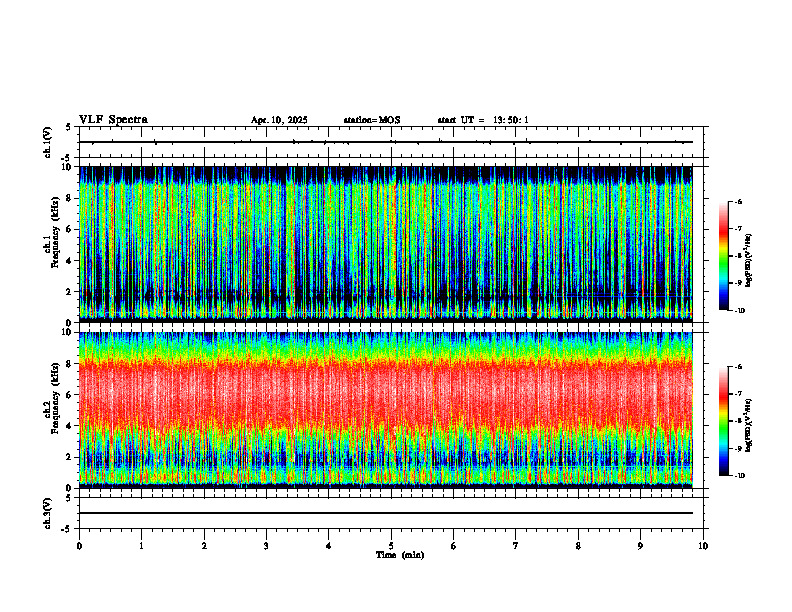Click time axis tick label "1"
The image size is (792, 612).
(x=141, y=546)
